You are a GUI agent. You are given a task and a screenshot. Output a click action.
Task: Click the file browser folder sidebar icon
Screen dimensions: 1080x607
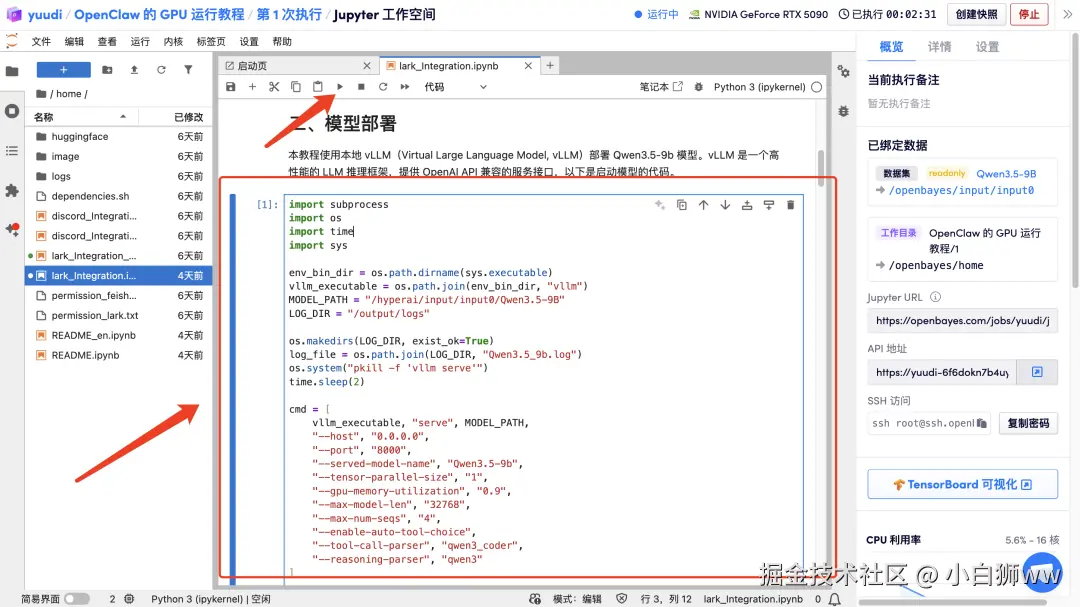click(x=12, y=71)
